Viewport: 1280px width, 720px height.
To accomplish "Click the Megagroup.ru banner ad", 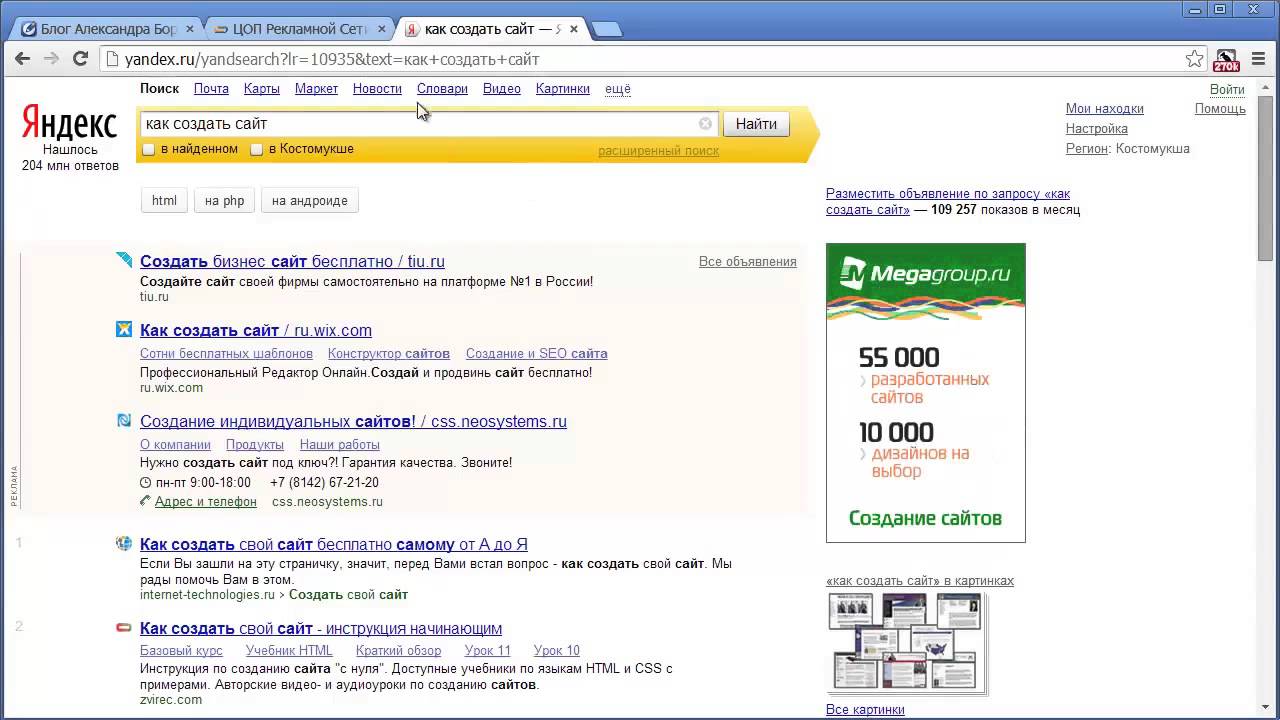I will point(926,393).
